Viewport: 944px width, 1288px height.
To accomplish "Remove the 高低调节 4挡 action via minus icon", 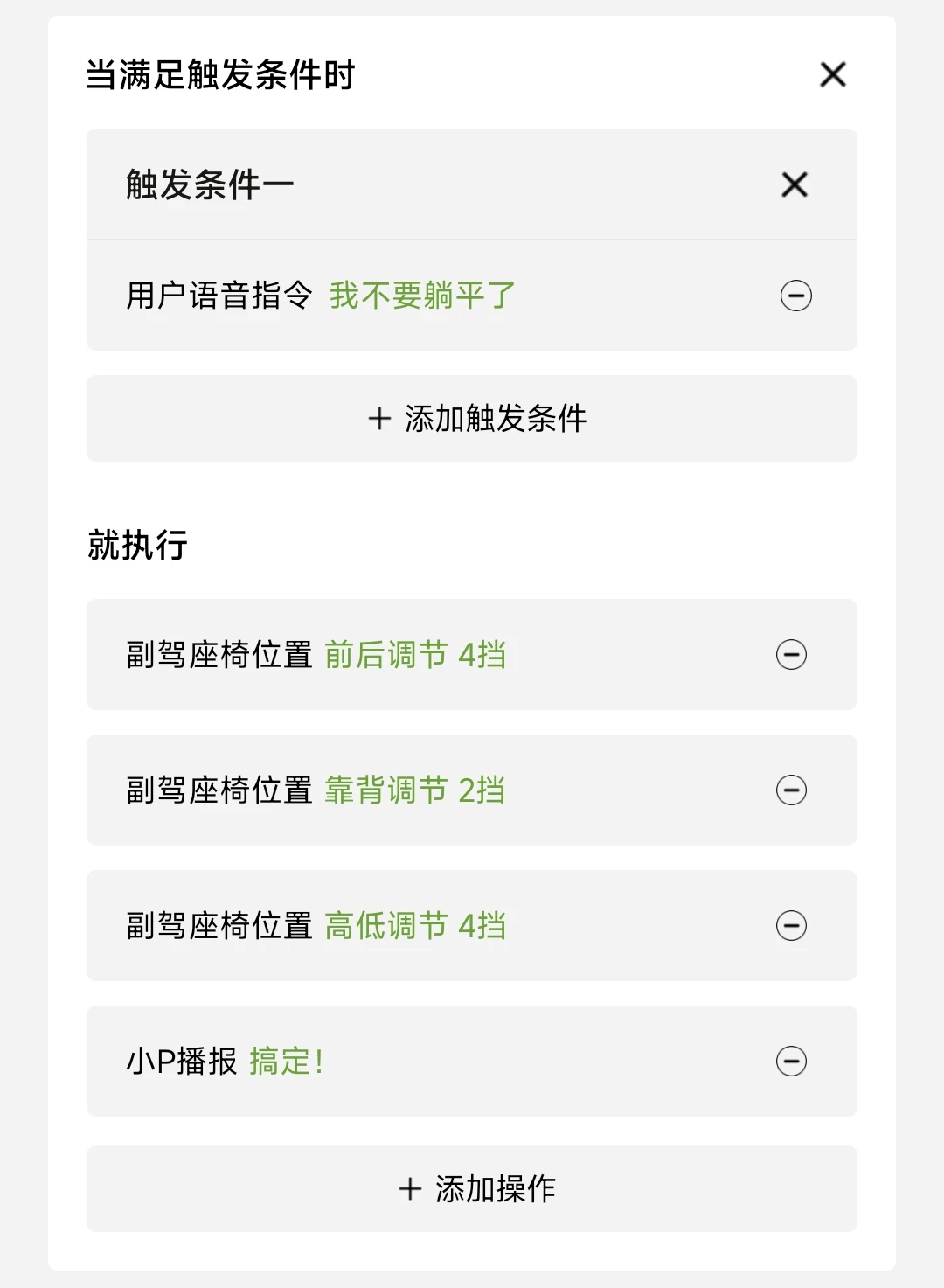I will tap(791, 925).
